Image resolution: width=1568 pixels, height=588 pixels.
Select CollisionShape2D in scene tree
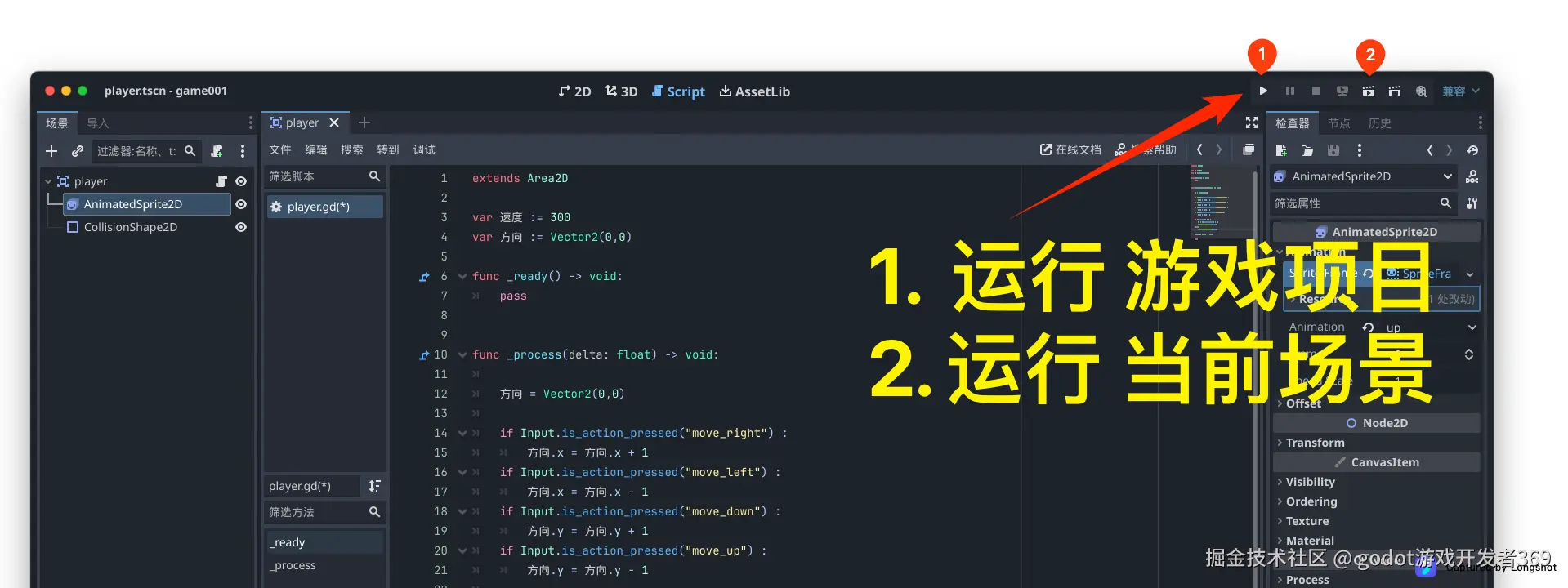pyautogui.click(x=131, y=227)
